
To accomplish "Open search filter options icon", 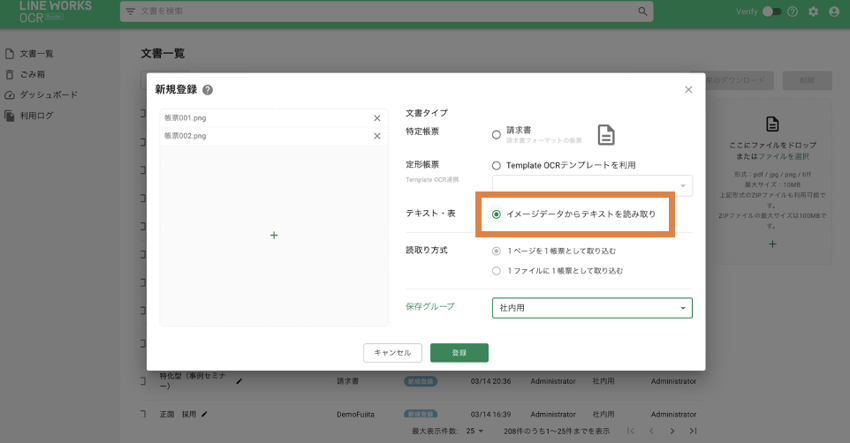I will tap(130, 12).
